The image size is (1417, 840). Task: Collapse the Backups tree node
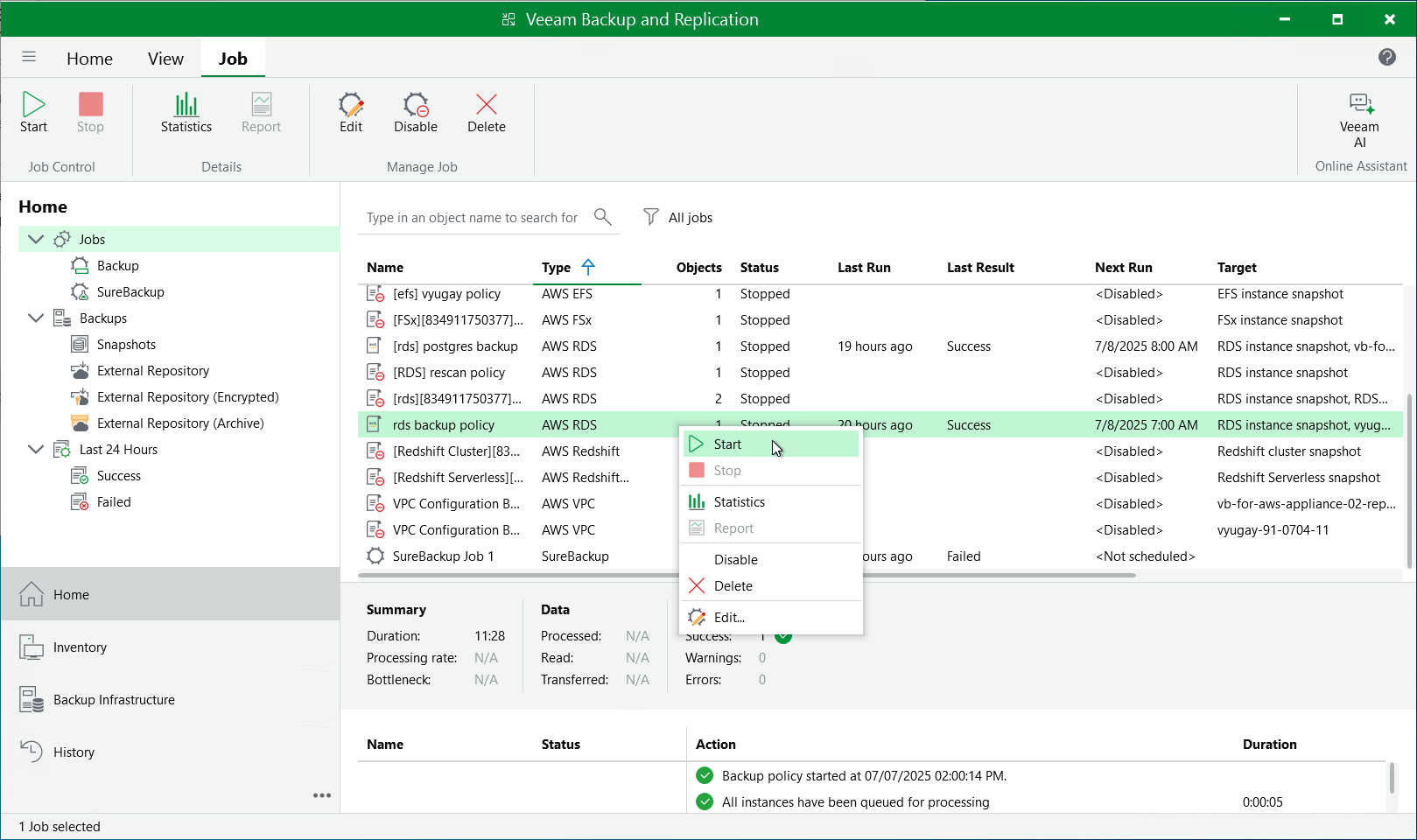35,318
